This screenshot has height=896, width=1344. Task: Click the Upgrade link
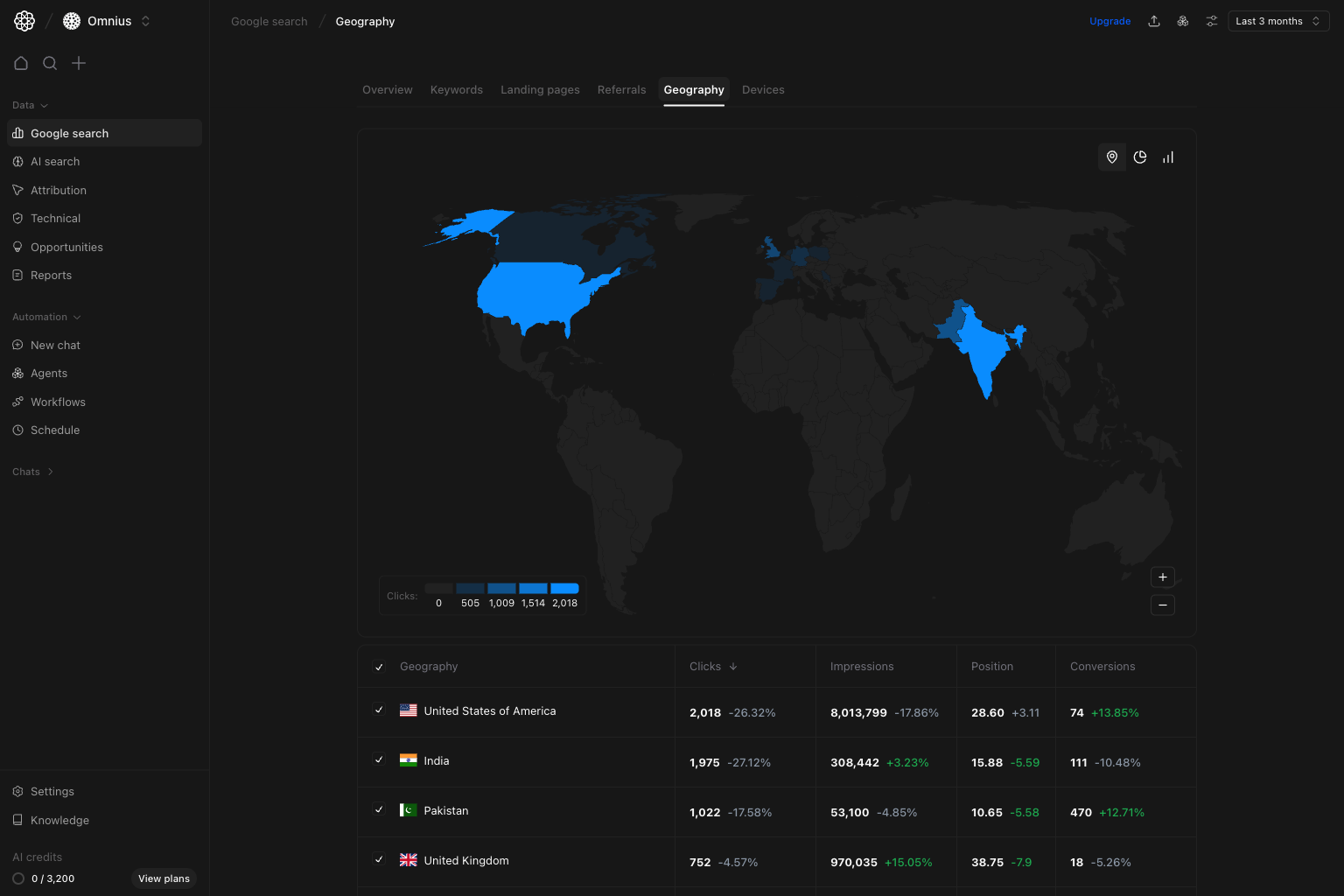tap(1109, 20)
